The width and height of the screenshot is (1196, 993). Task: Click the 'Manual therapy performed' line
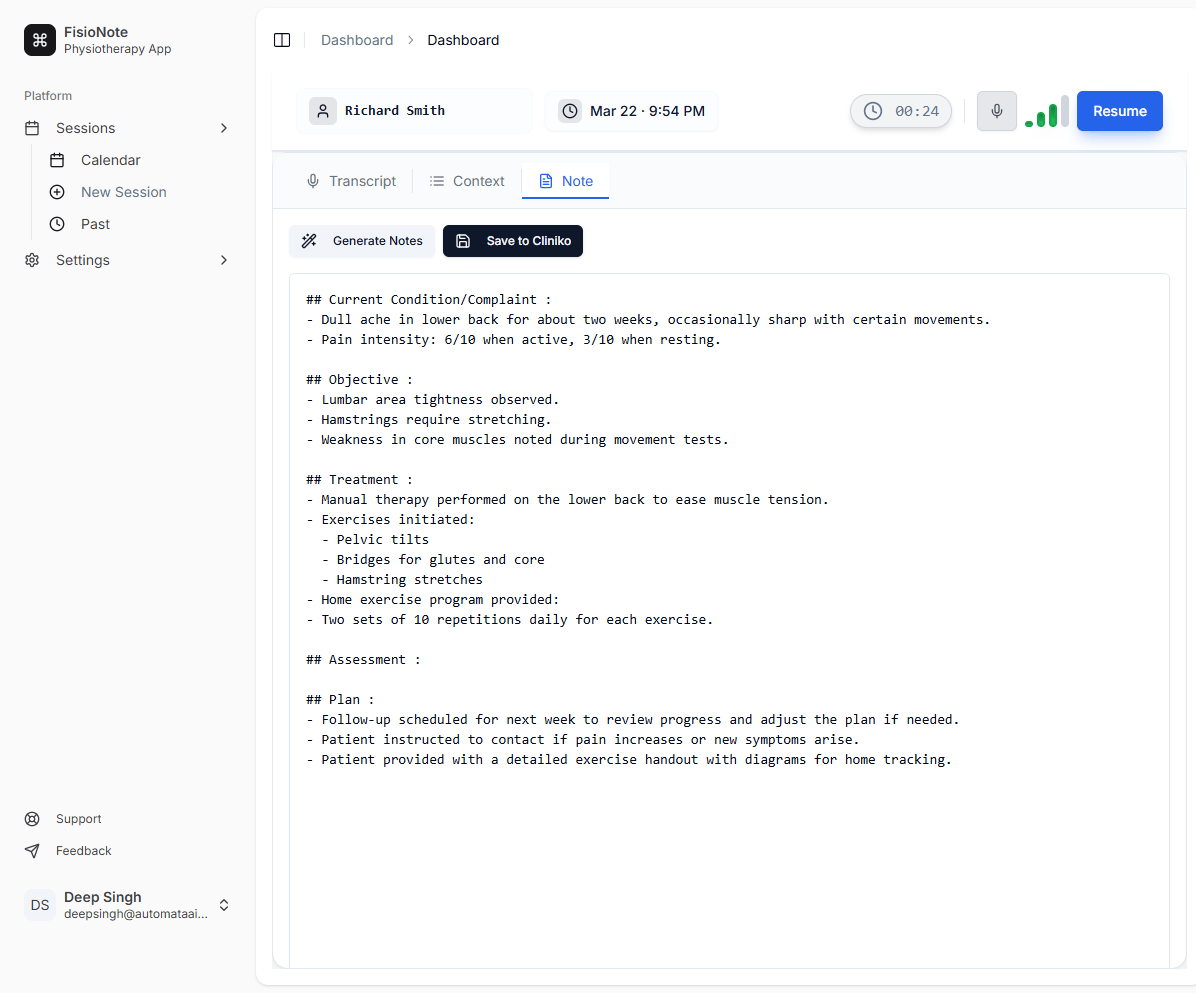point(567,500)
